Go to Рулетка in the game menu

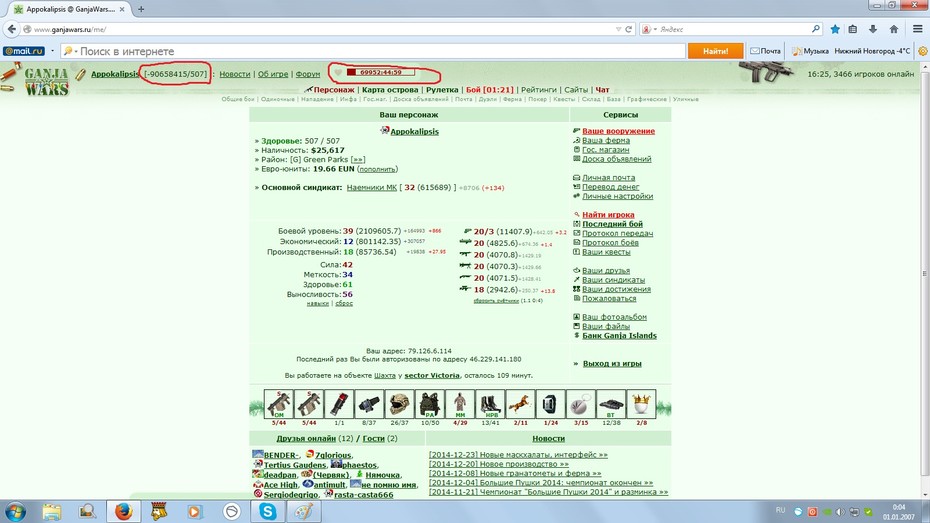pos(442,90)
